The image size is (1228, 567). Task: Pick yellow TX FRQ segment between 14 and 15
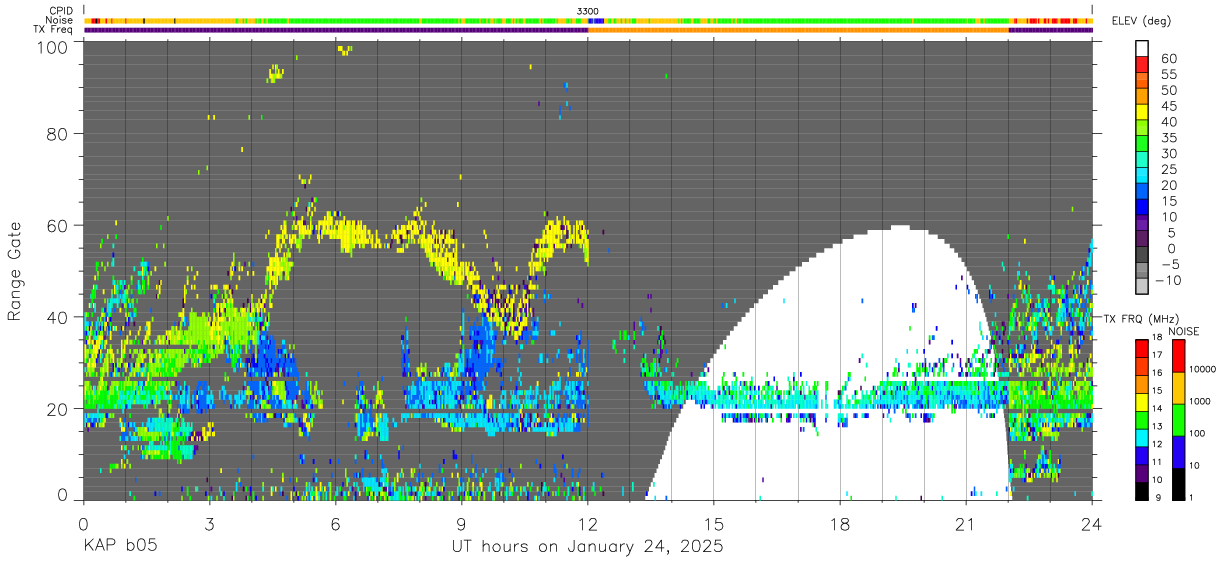(x=1142, y=401)
